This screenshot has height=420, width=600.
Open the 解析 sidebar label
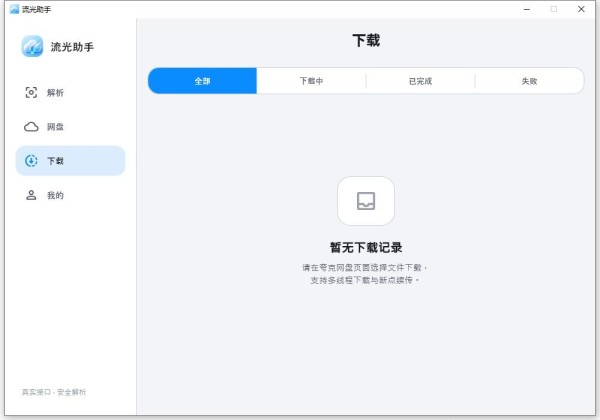[x=55, y=93]
